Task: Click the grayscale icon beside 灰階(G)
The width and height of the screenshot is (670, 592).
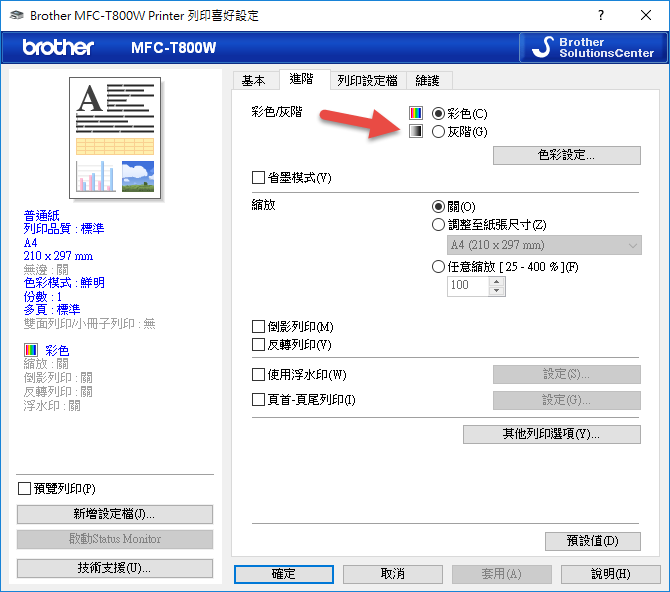Action: pos(416,131)
